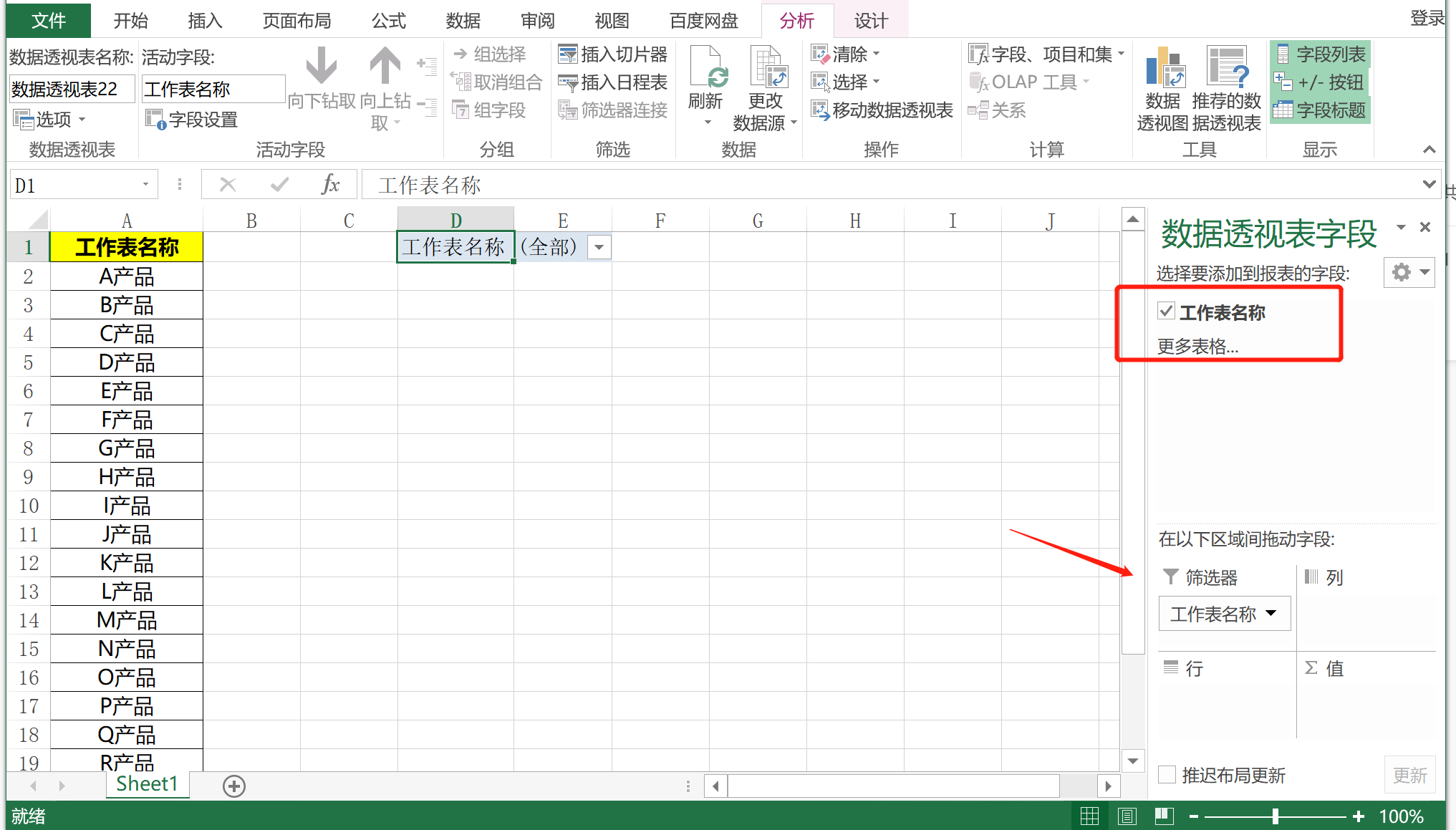1456x830 pixels.
Task: Toggle the 字段列表 field list button
Action: pos(1320,54)
